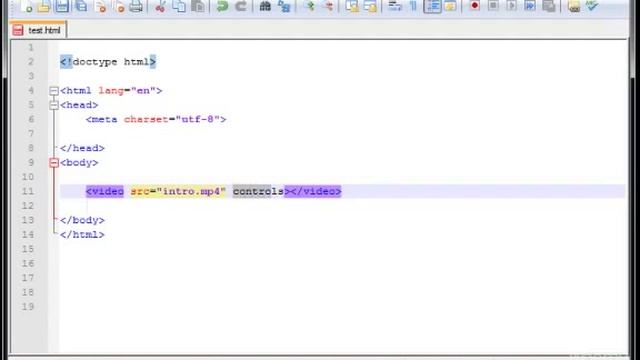The height and width of the screenshot is (360, 640).
Task: Click line number 11 in the margin
Action: (28, 191)
